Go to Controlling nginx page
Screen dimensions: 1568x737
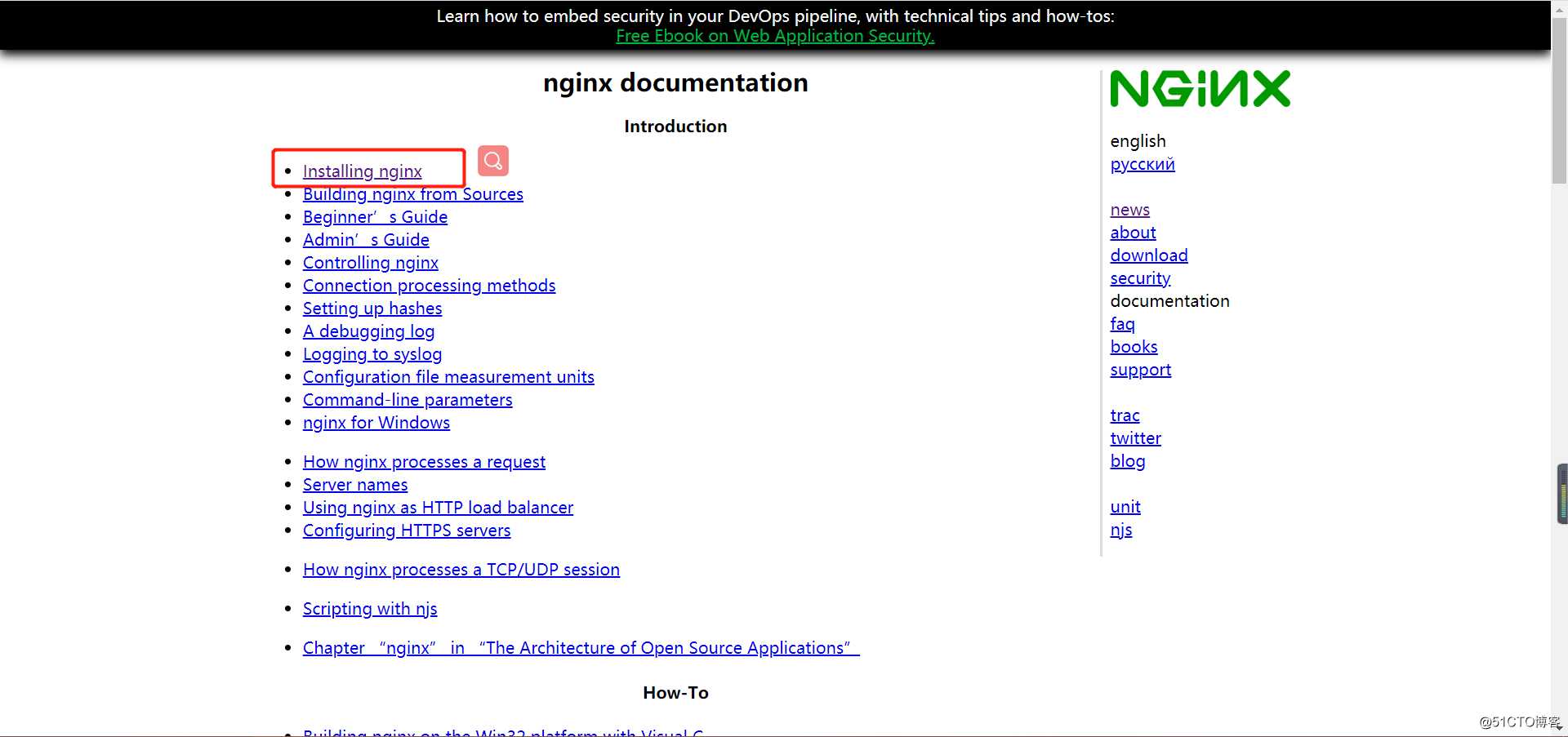click(371, 263)
